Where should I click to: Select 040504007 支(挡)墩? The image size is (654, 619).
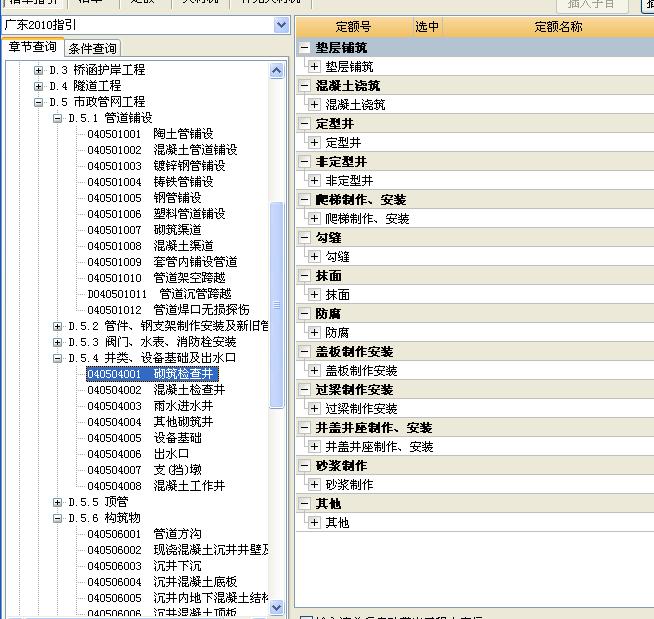pyautogui.click(x=144, y=470)
